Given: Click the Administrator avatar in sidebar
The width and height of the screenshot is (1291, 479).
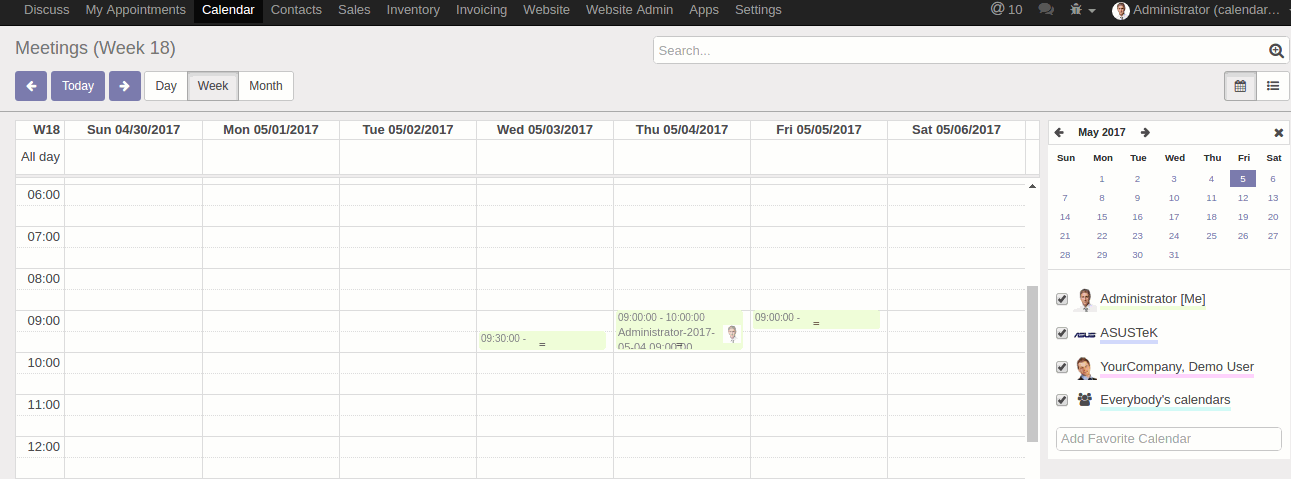Looking at the screenshot, I should (1085, 299).
